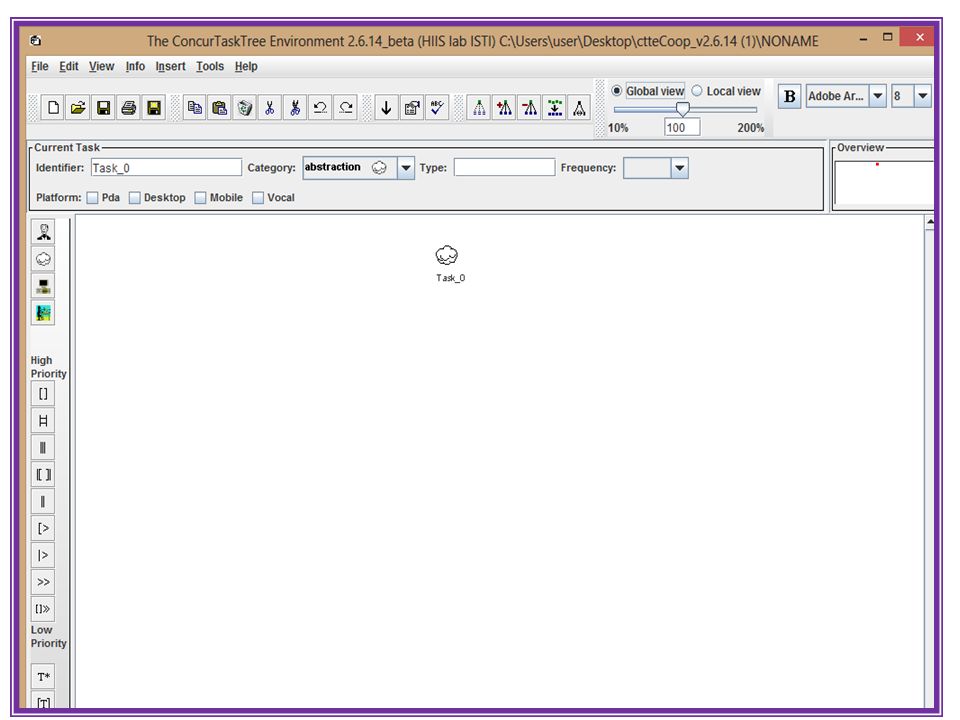Screen dimensions: 960x720
Task: Open the Category abstraction dropdown
Action: [x=405, y=168]
